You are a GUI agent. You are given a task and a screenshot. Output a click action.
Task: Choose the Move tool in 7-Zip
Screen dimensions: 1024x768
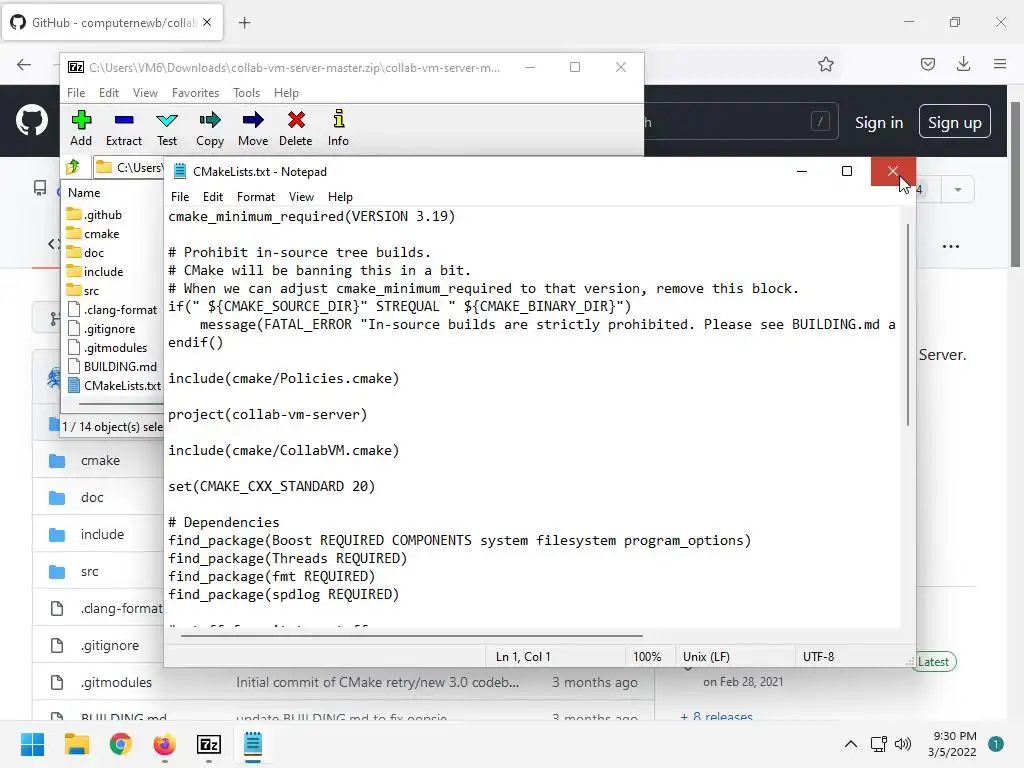pos(253,129)
